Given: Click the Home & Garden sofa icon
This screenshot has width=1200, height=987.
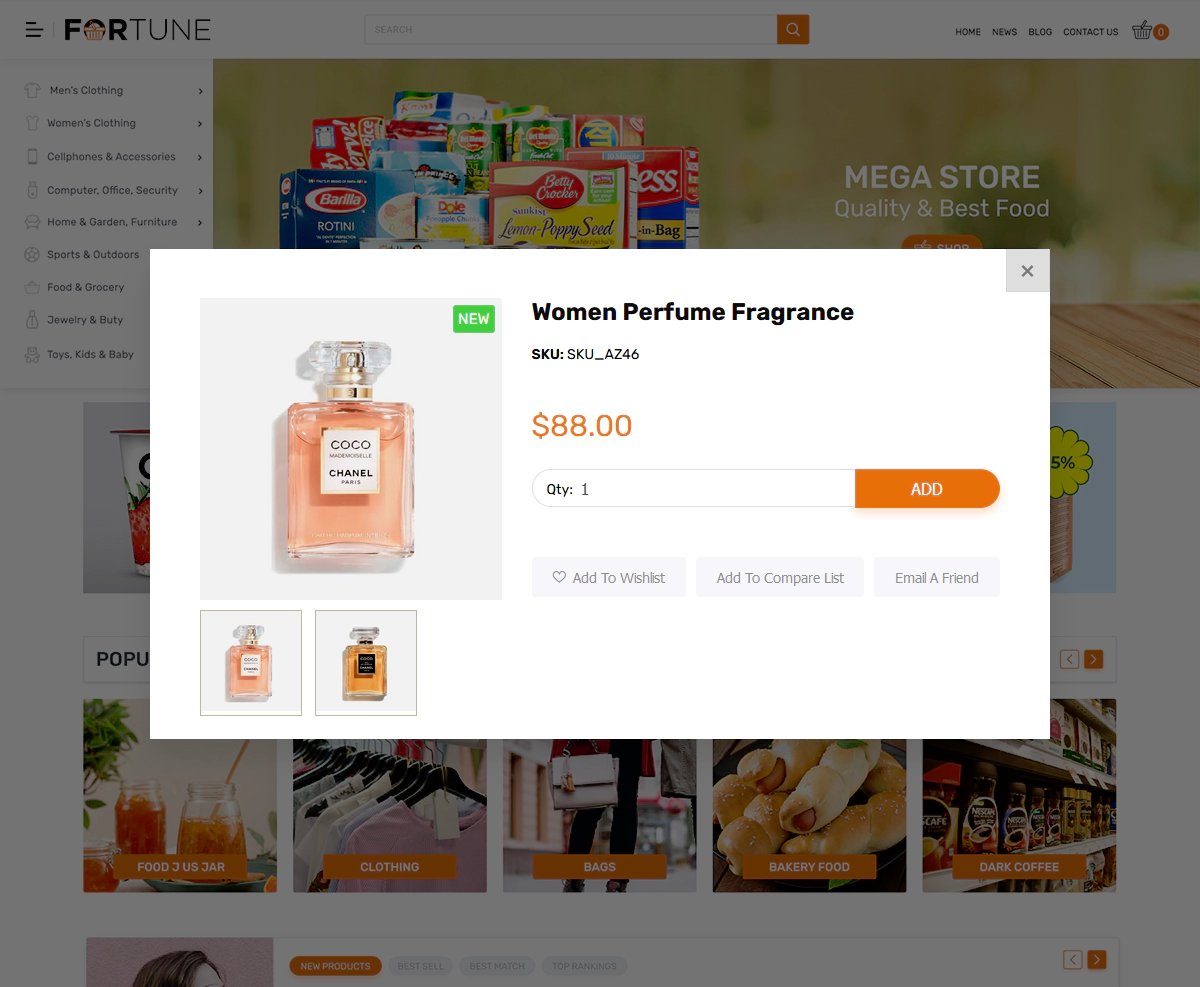Looking at the screenshot, I should [x=33, y=222].
